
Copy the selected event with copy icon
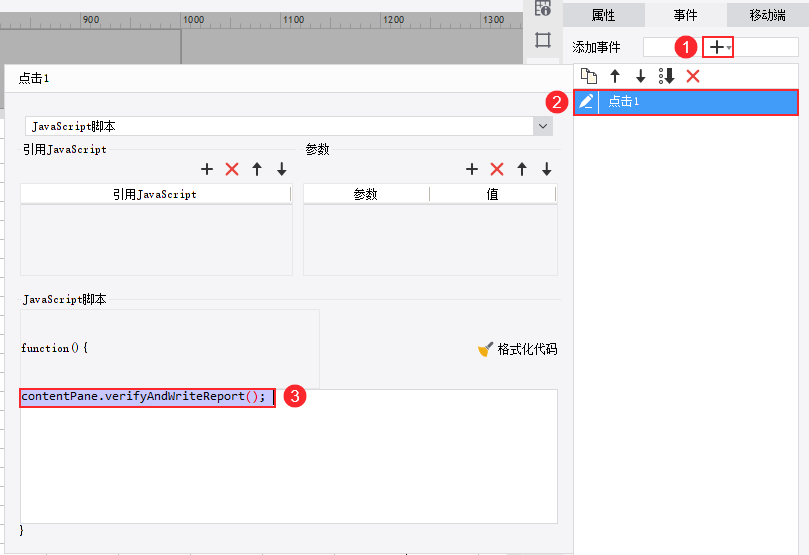coord(589,76)
